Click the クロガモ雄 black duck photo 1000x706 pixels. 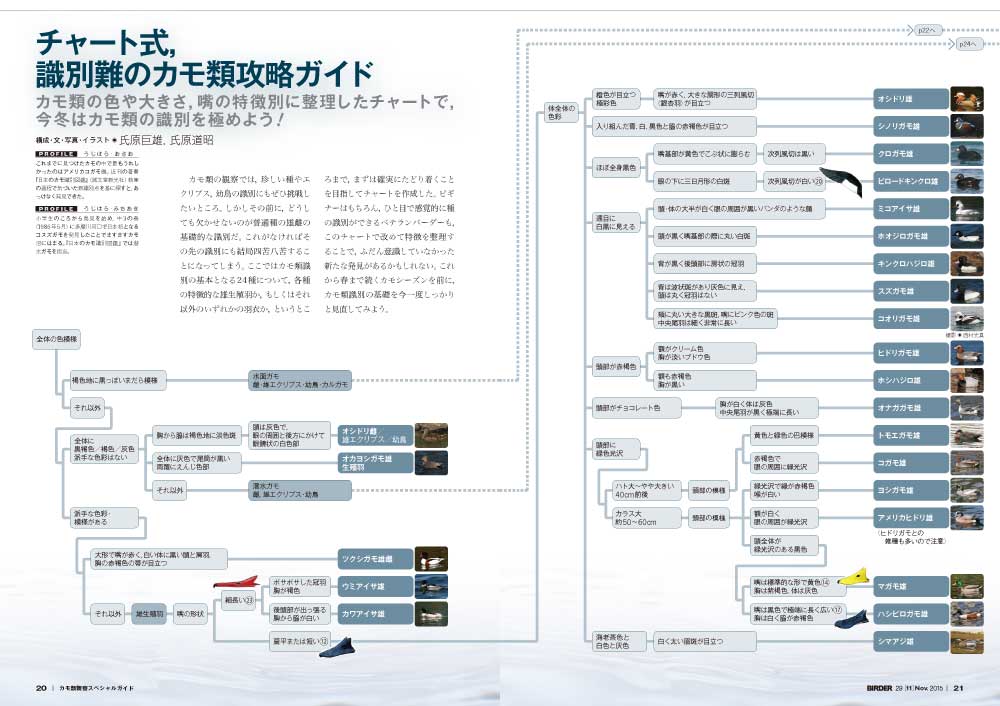tap(967, 154)
